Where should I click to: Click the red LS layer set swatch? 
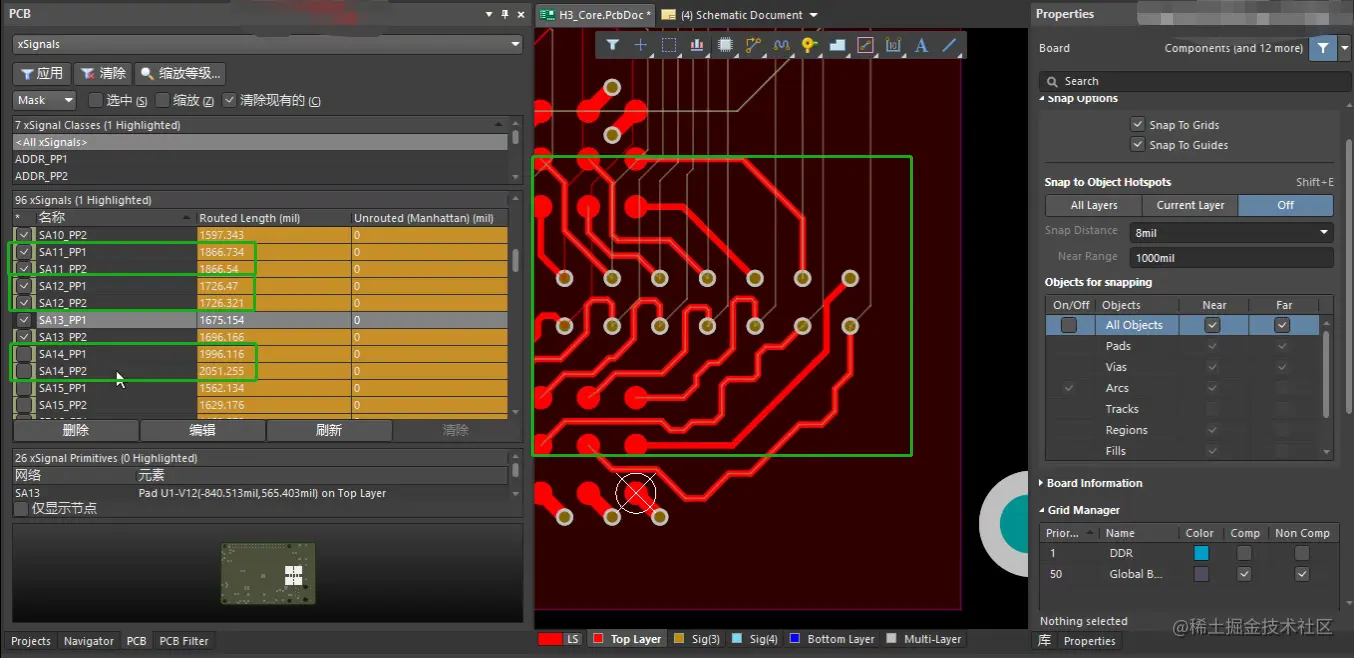tap(549, 639)
